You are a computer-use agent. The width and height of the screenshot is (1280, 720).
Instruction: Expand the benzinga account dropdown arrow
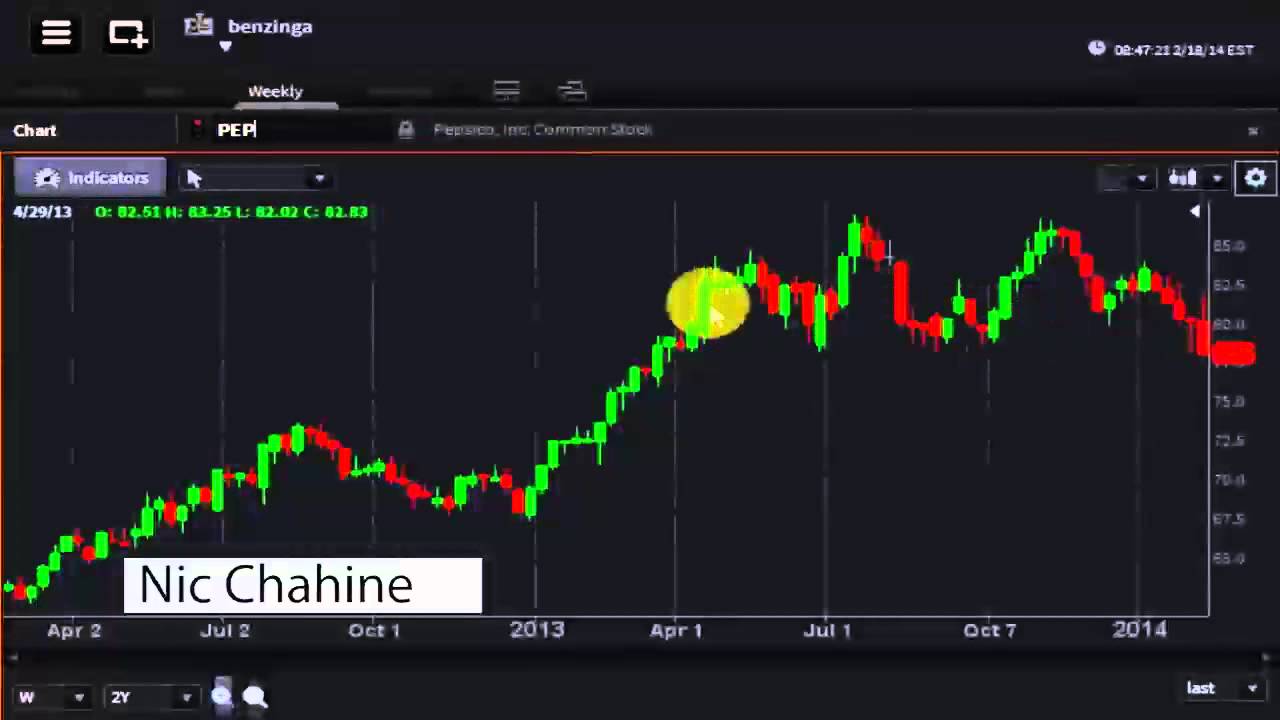tap(225, 46)
